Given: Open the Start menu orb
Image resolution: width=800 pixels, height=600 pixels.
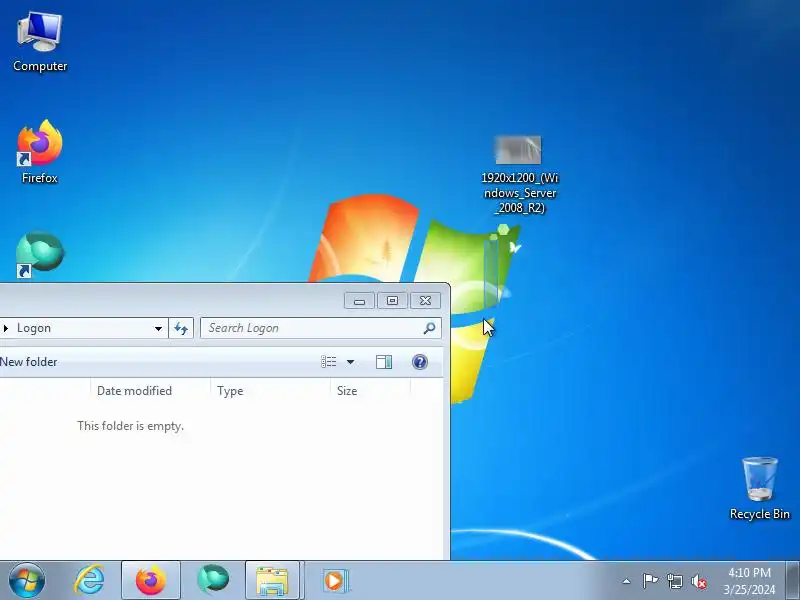Looking at the screenshot, I should [27, 580].
